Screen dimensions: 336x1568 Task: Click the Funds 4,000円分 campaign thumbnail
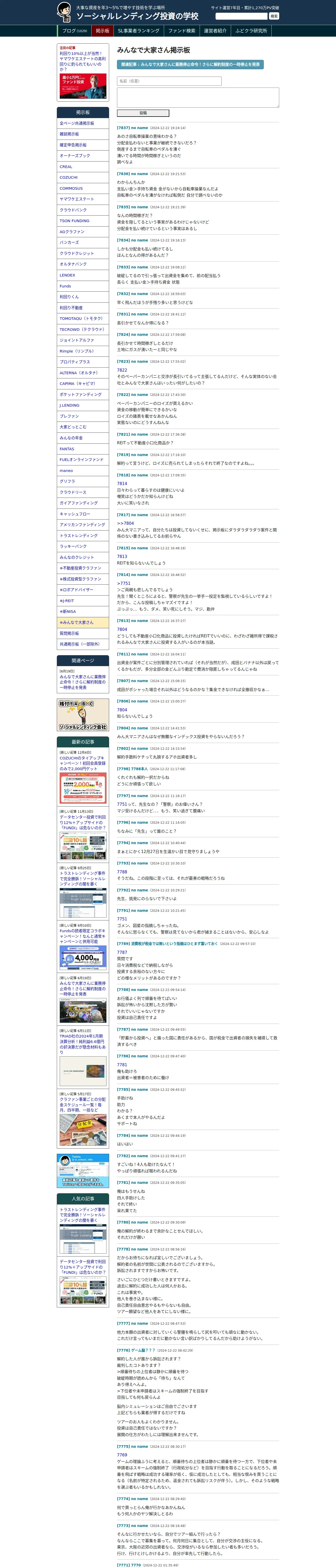83,958
